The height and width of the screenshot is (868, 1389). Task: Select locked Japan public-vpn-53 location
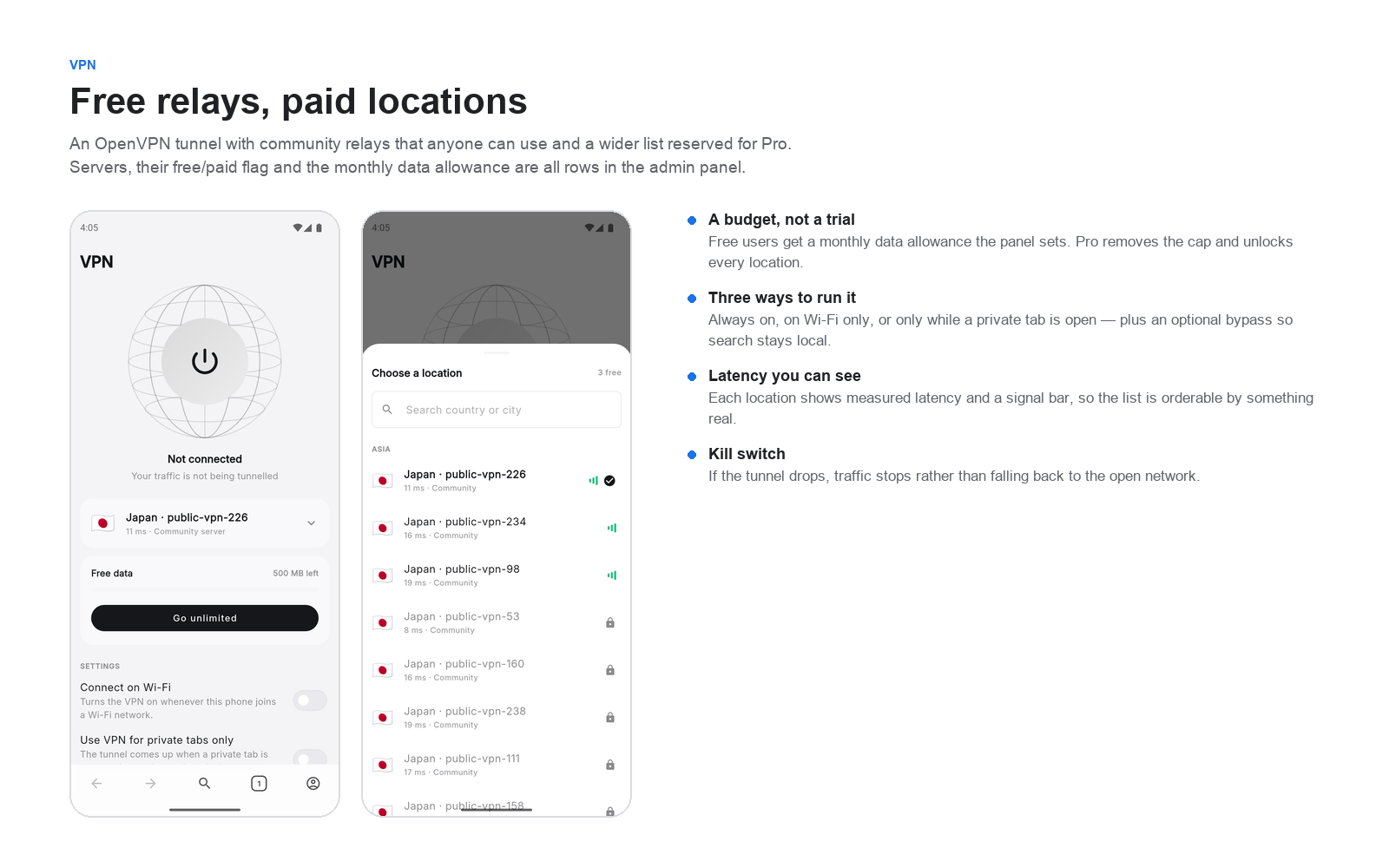click(497, 622)
